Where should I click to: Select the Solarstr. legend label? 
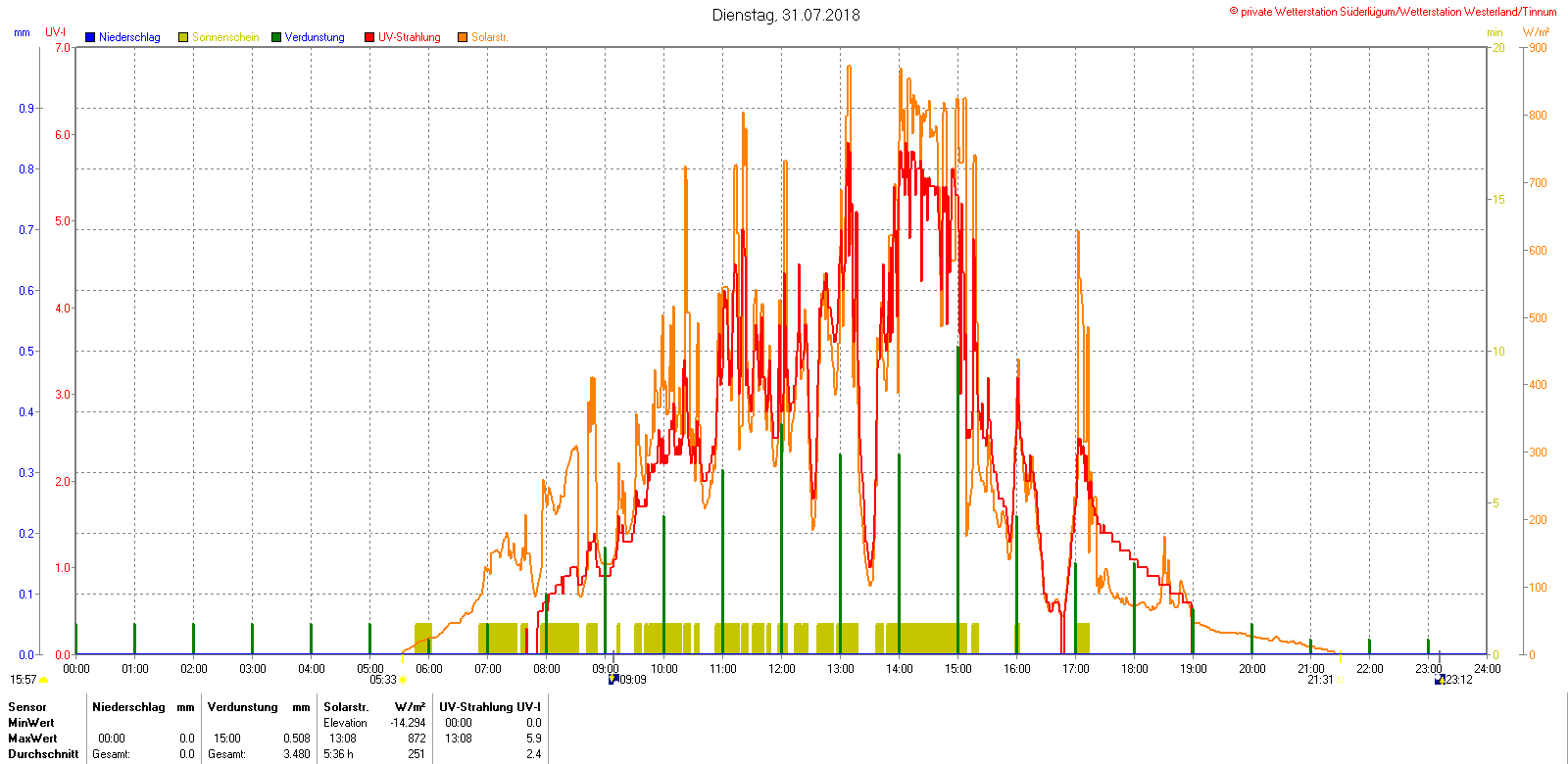(x=489, y=37)
